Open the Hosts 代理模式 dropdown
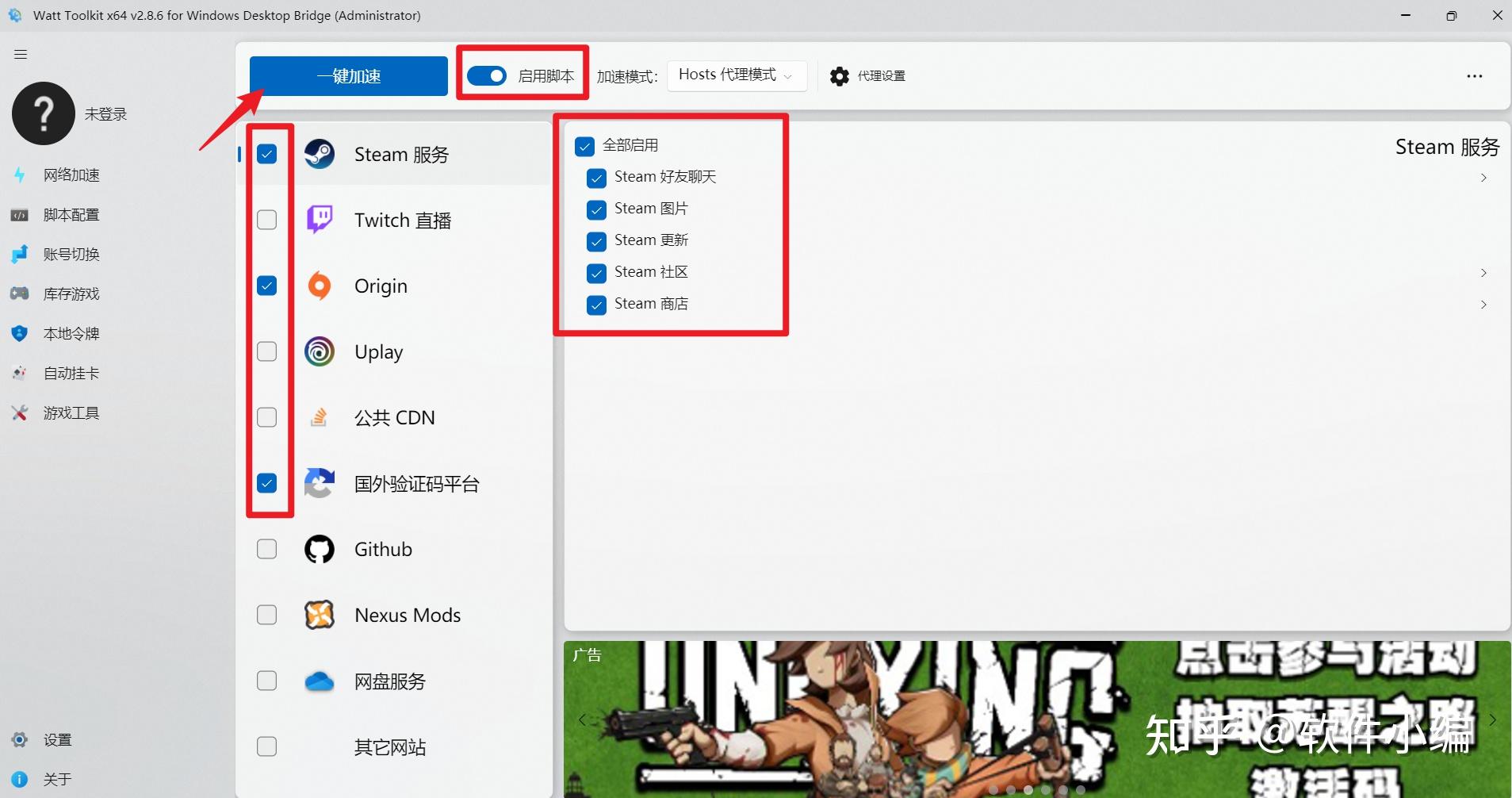Viewport: 1512px width, 798px height. pos(737,75)
